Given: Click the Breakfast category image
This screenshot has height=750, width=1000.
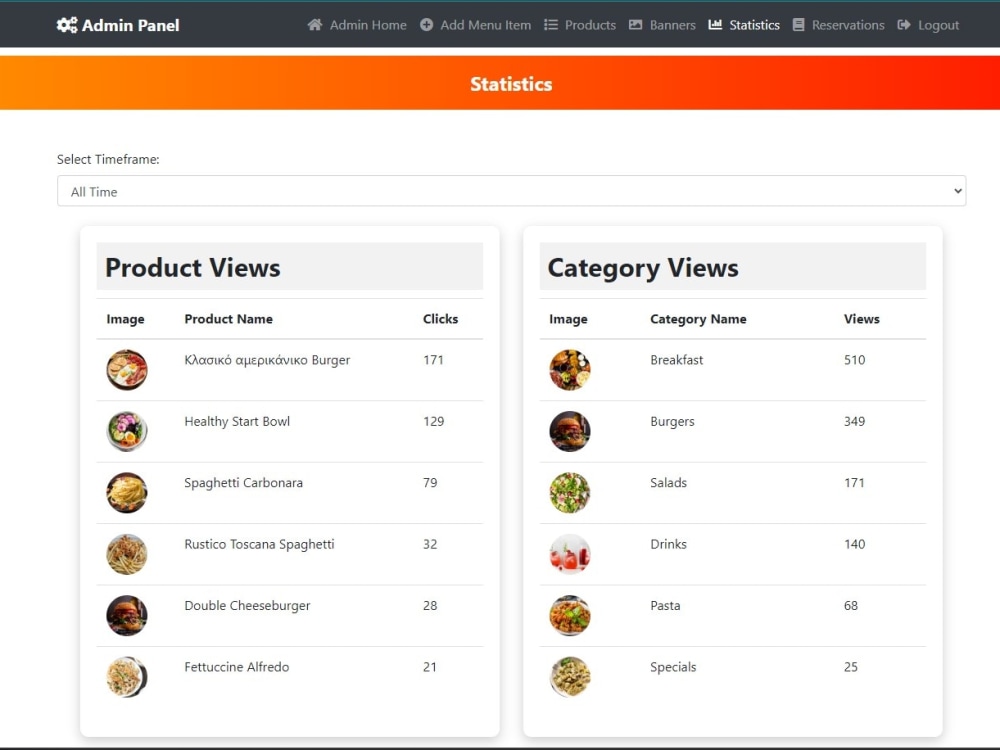Looking at the screenshot, I should coord(569,370).
